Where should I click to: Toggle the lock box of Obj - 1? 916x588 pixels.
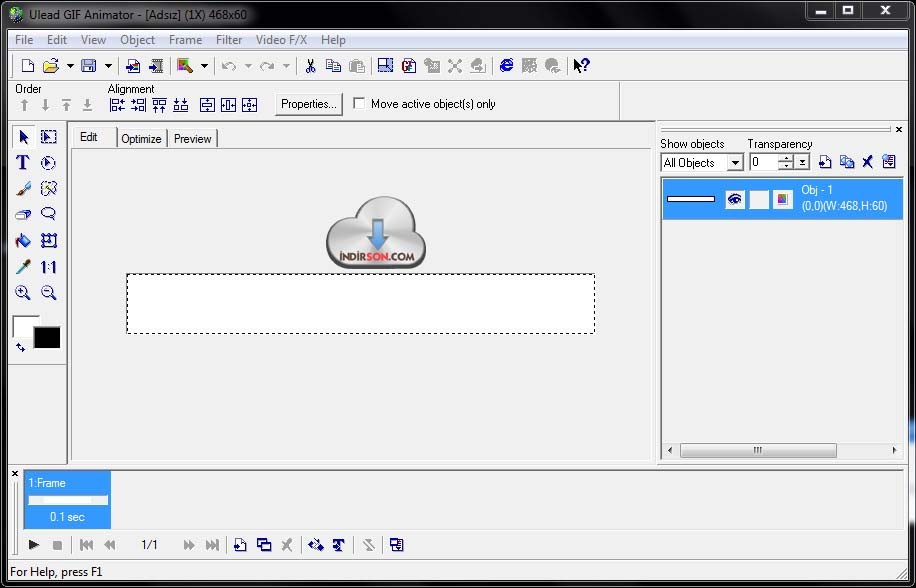point(759,199)
